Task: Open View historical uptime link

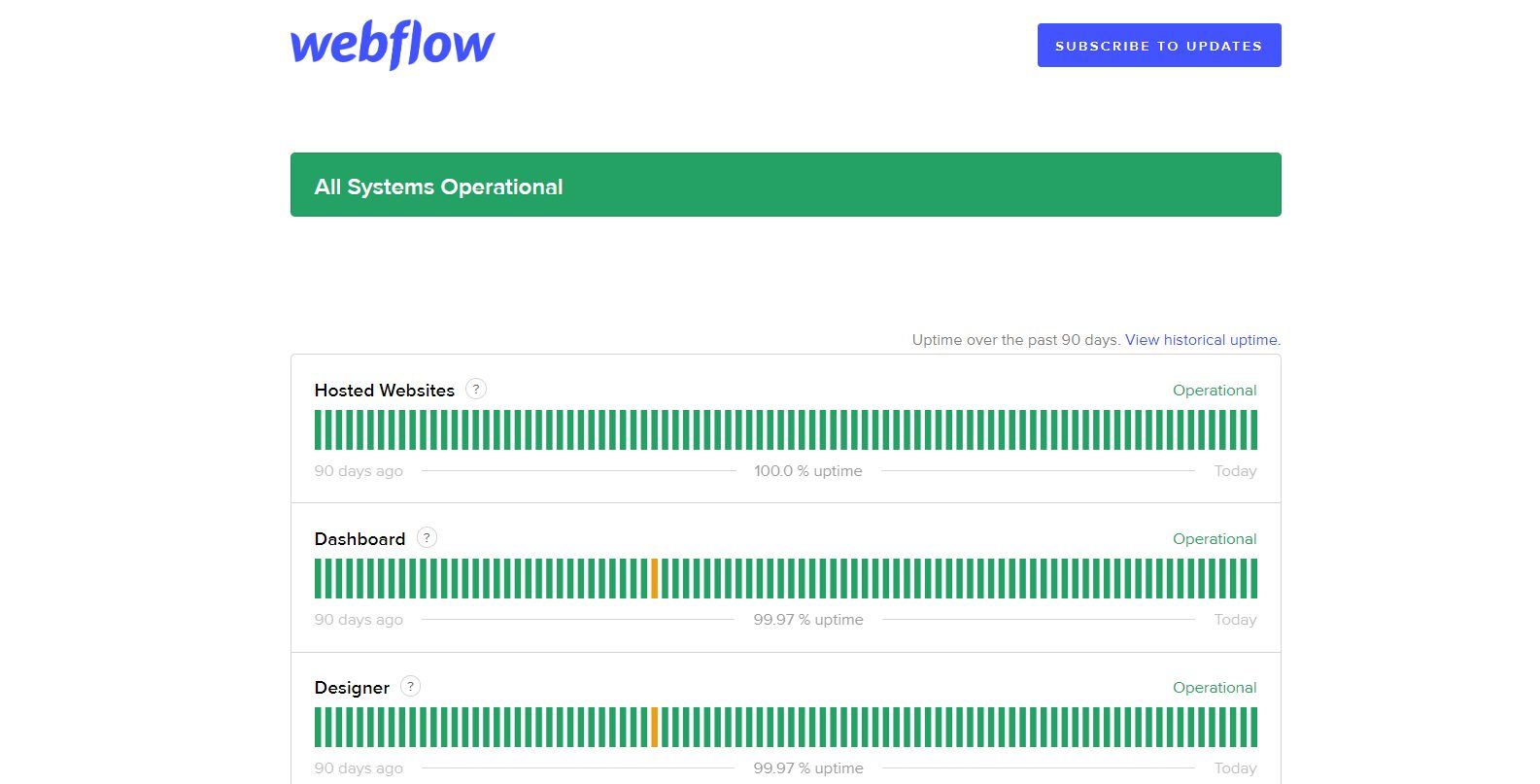Action: coord(1203,340)
